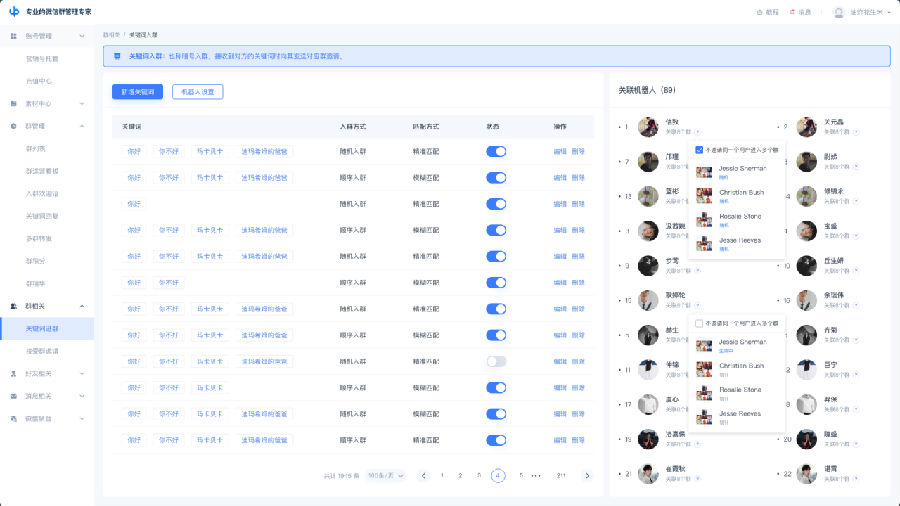The image size is (900, 506).
Task: Uncheck the checked box in upper robot popup
Action: coord(699,150)
